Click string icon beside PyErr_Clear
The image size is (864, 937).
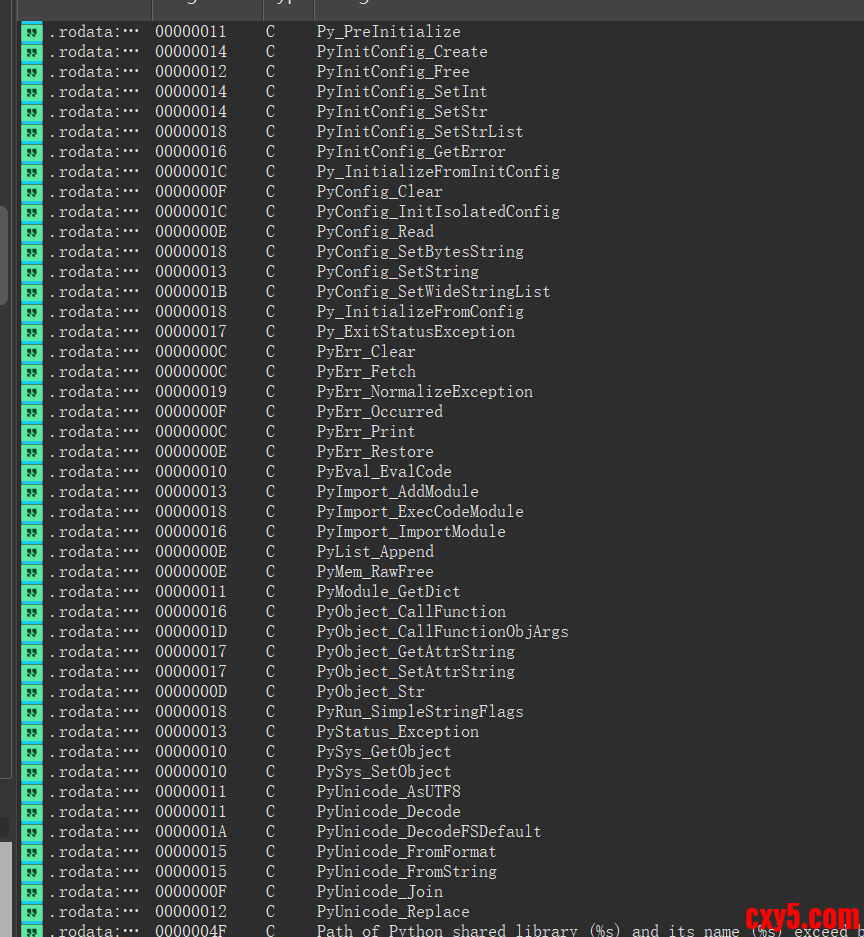click(32, 352)
